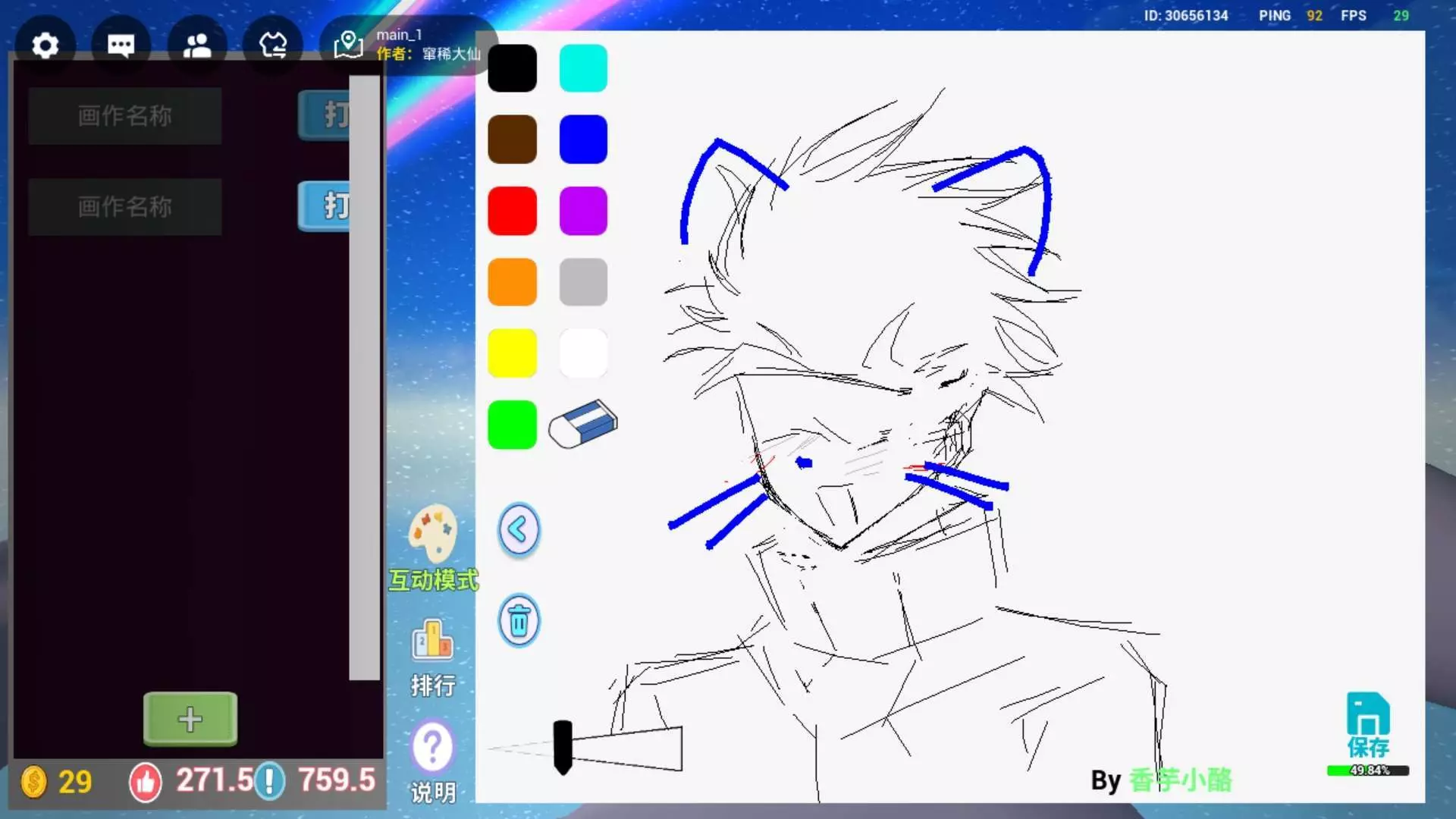Click the undo back arrow button
1456x819 pixels.
point(519,530)
